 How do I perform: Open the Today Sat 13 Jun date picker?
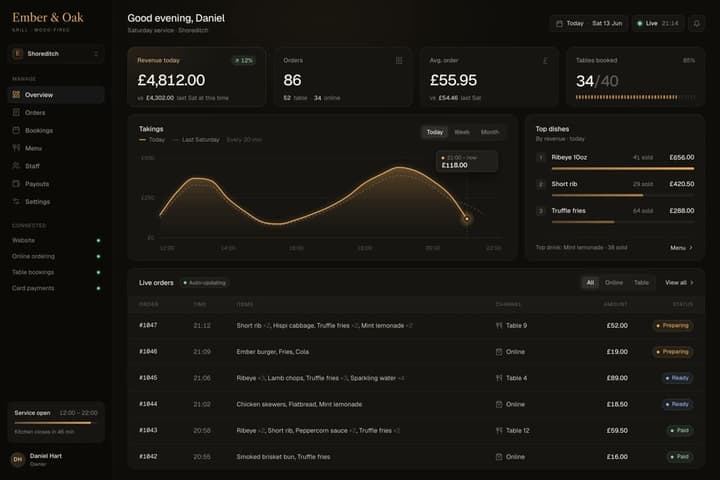pyautogui.click(x=589, y=23)
